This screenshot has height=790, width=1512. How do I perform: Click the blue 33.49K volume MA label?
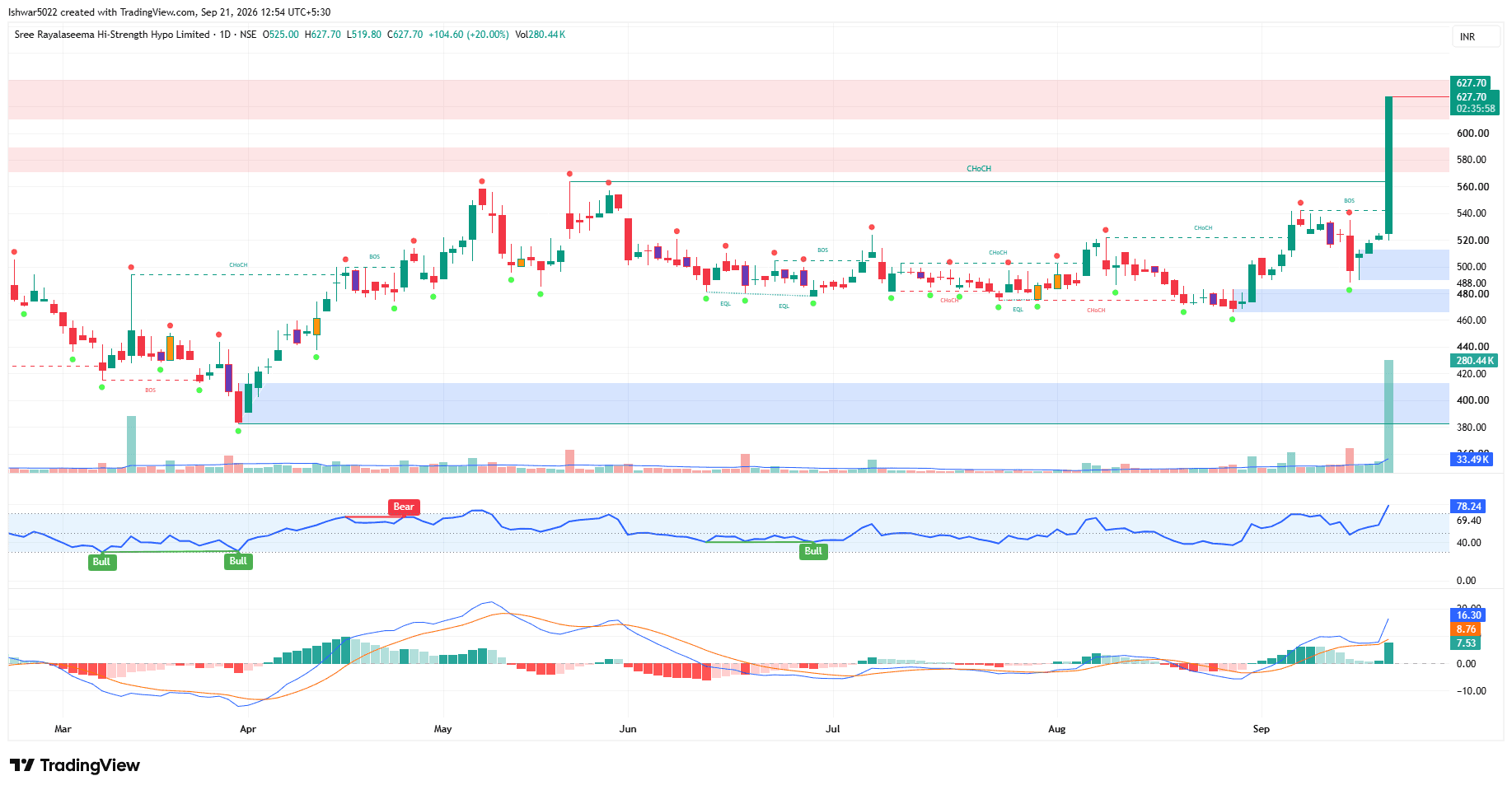pos(1472,460)
